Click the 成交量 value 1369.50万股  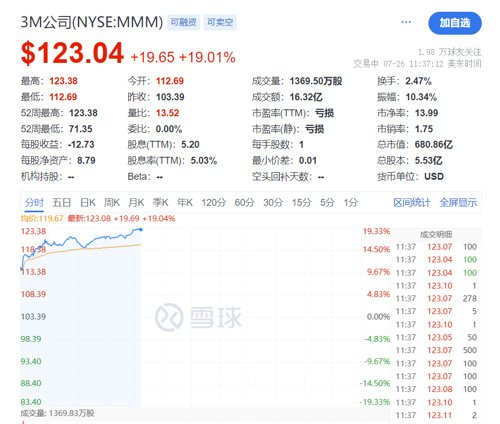point(316,81)
